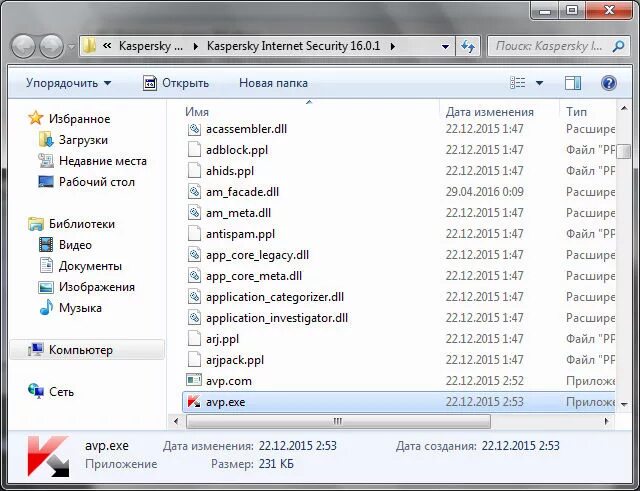Click the horizontal scrollbar thumb

(338, 421)
